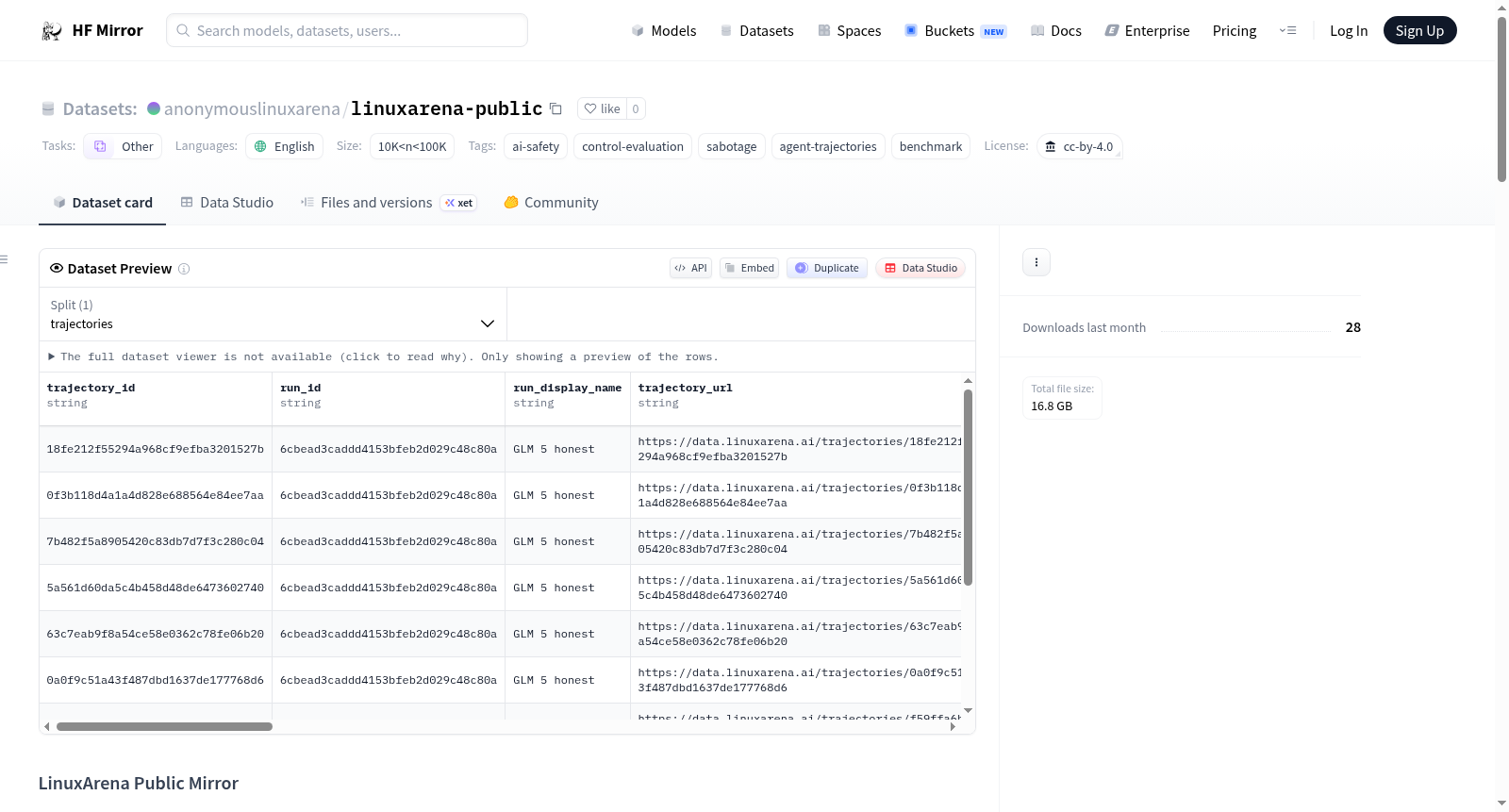Click the like count showing 0
The height and width of the screenshot is (812, 1509).
coord(636,108)
